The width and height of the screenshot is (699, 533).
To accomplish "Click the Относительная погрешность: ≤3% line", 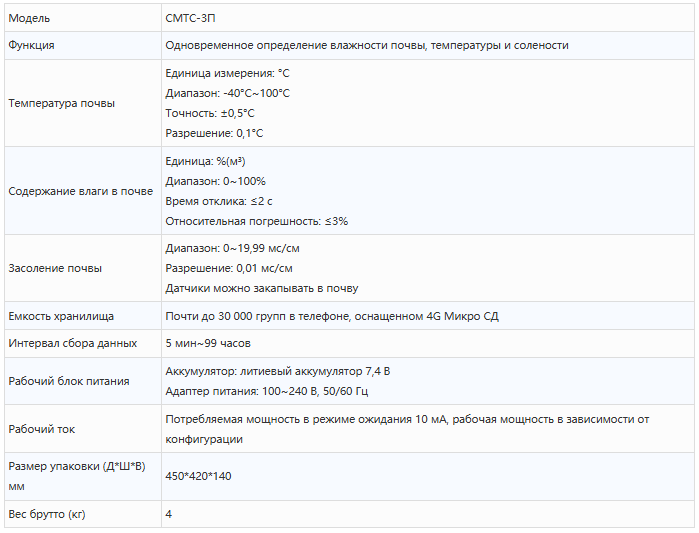I will click(256, 221).
